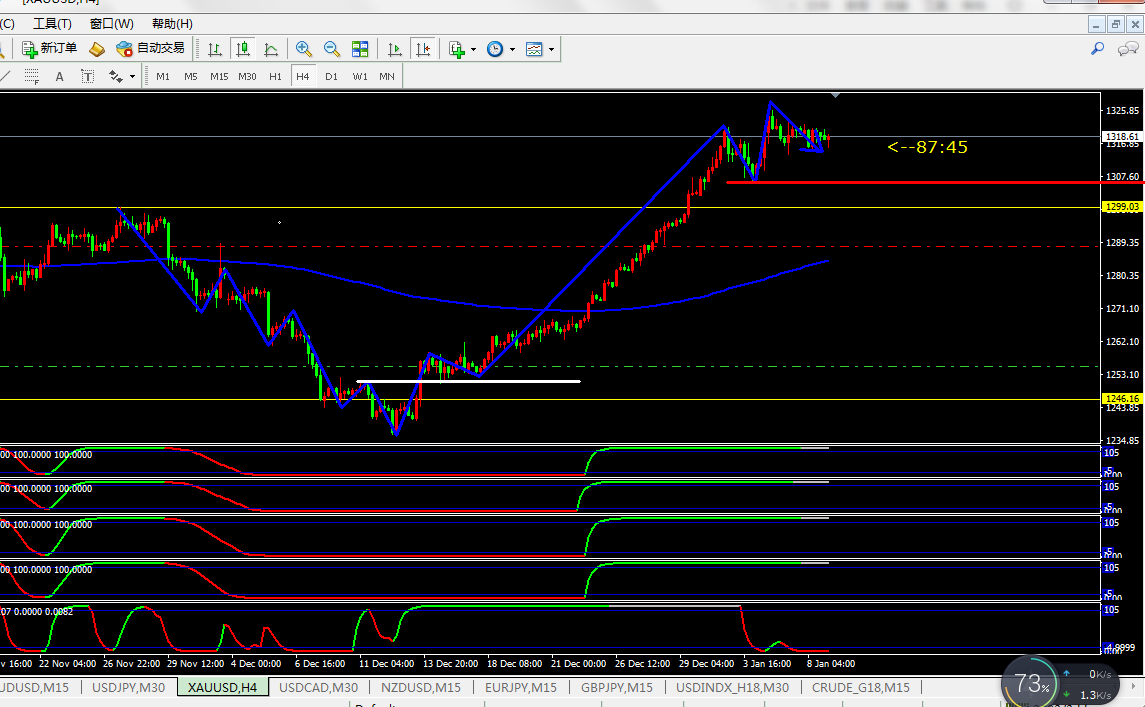Switch to the EURJPY,M15 chart tab
The height and width of the screenshot is (707, 1145).
521,687
